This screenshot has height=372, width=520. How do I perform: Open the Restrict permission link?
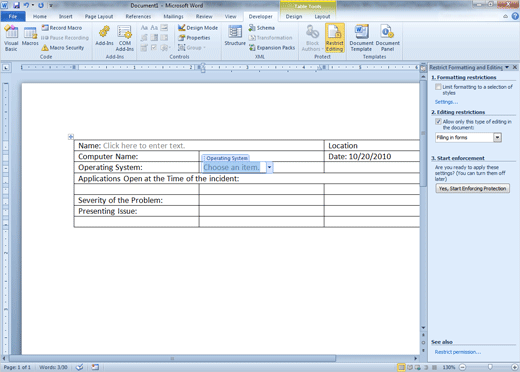(x=458, y=352)
